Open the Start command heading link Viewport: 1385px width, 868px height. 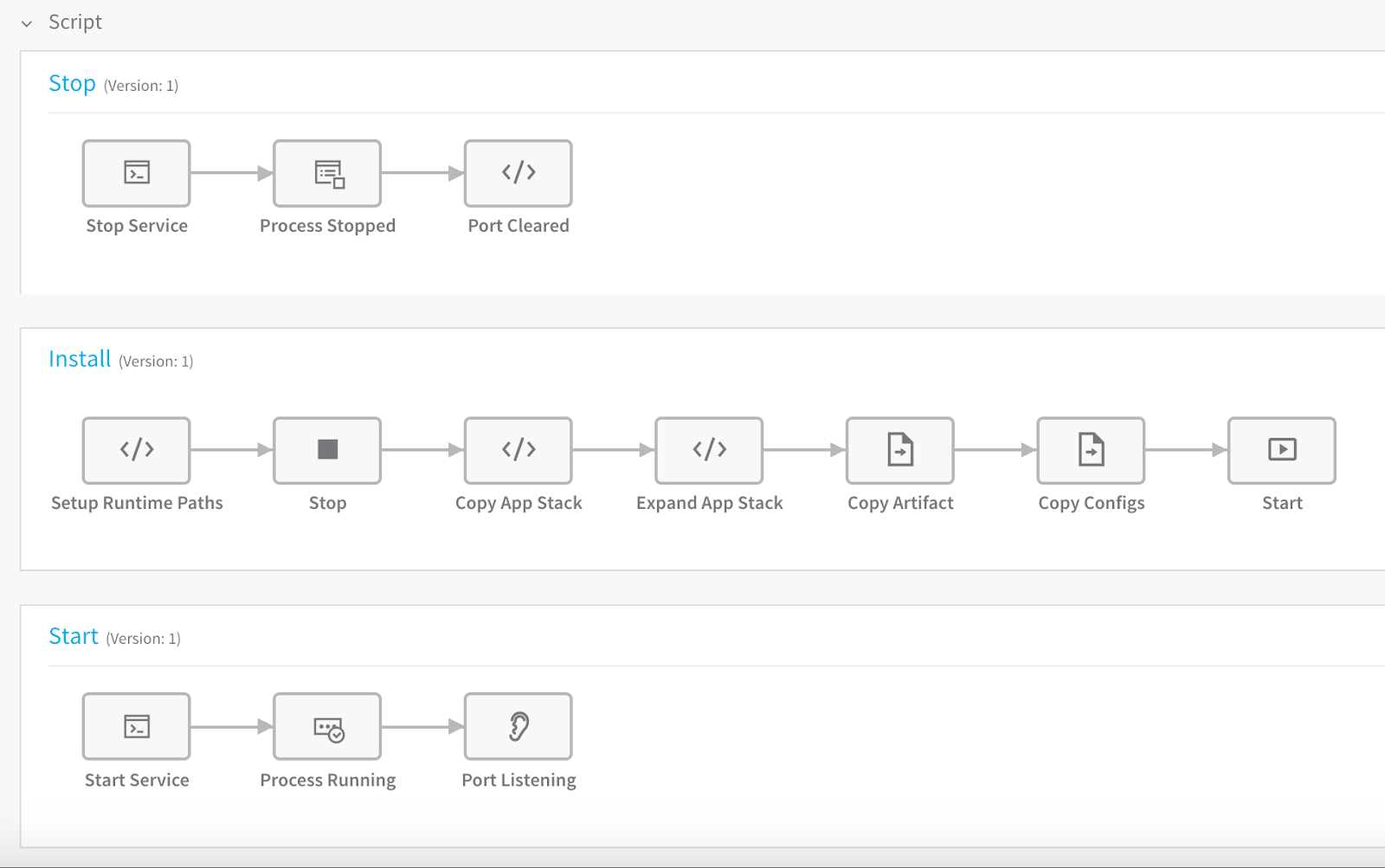(74, 636)
